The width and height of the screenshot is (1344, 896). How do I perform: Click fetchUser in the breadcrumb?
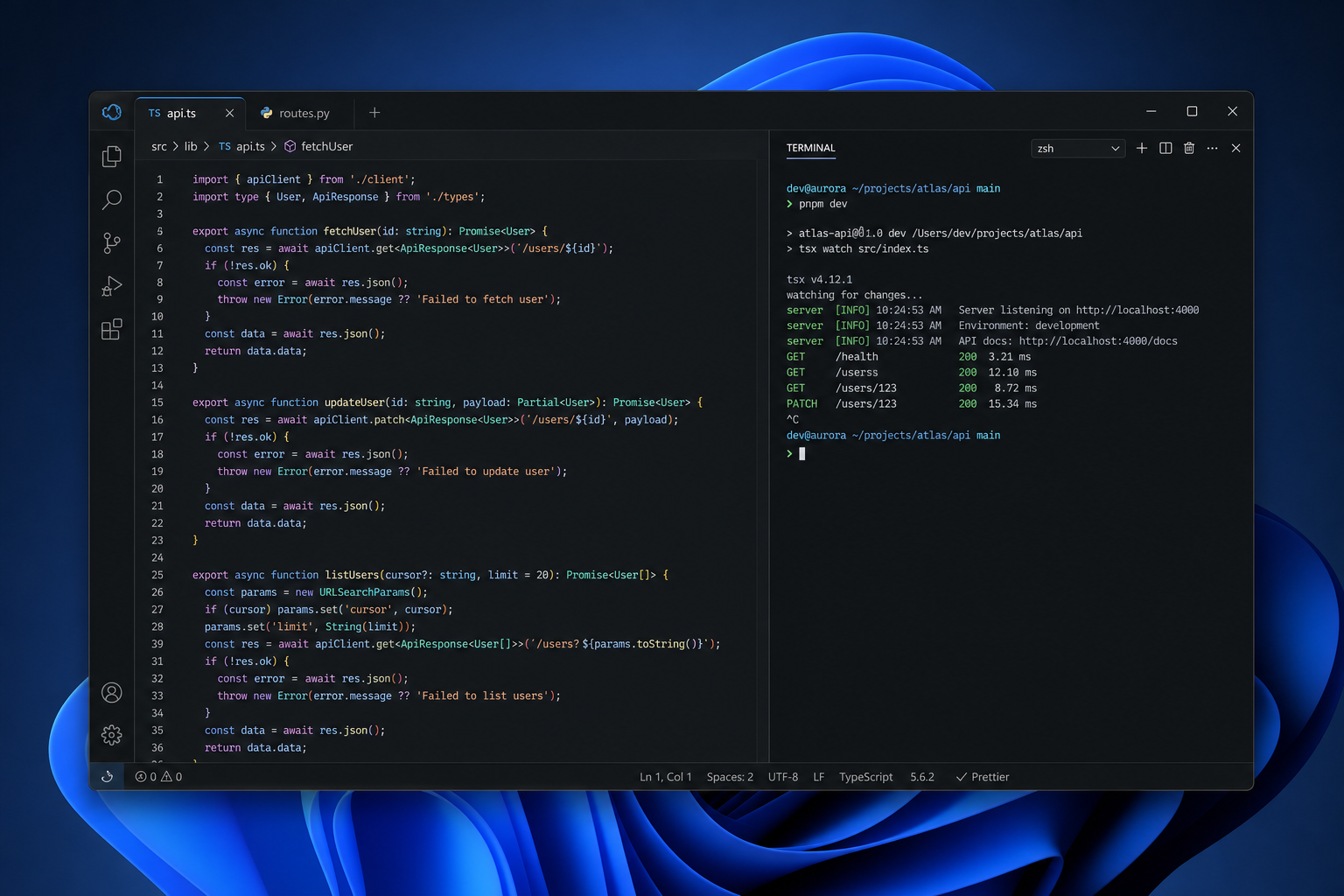pyautogui.click(x=326, y=146)
